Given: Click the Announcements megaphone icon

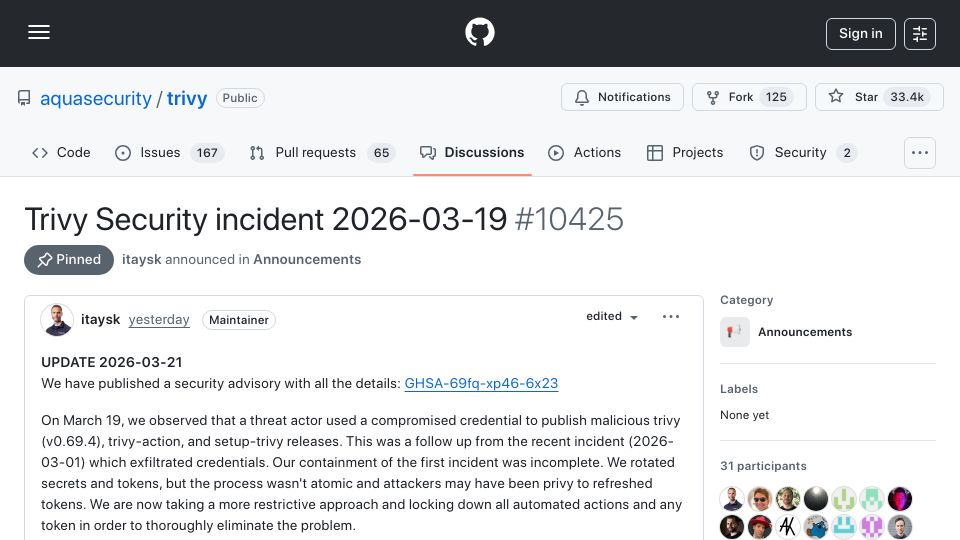Looking at the screenshot, I should pyautogui.click(x=735, y=332).
